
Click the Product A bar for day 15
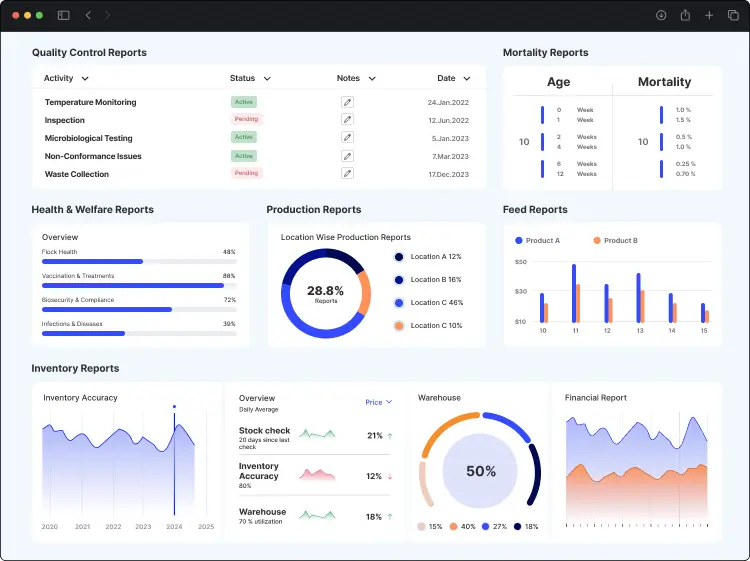coord(703,313)
